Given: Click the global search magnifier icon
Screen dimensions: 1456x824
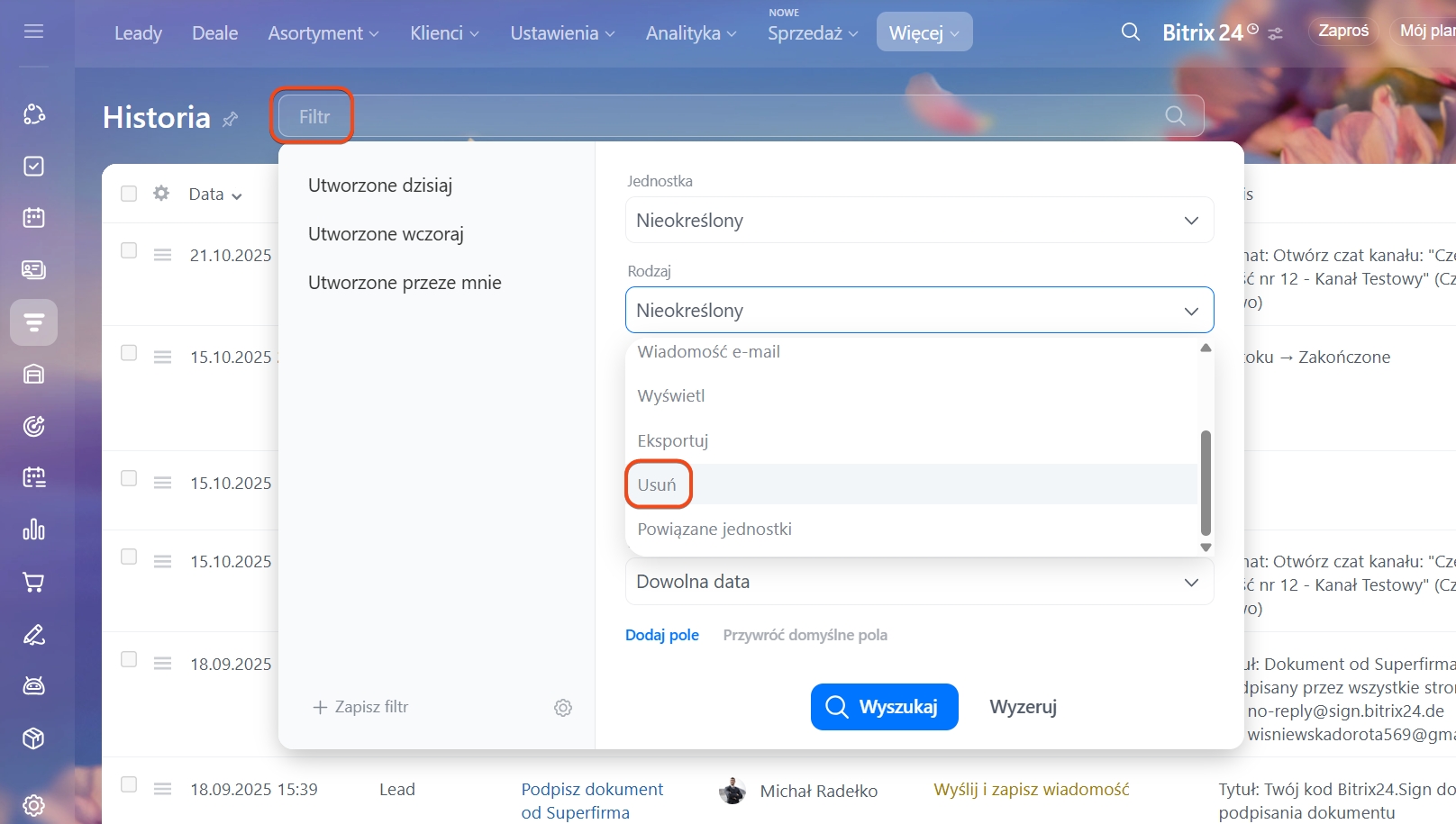Looking at the screenshot, I should [x=1130, y=32].
